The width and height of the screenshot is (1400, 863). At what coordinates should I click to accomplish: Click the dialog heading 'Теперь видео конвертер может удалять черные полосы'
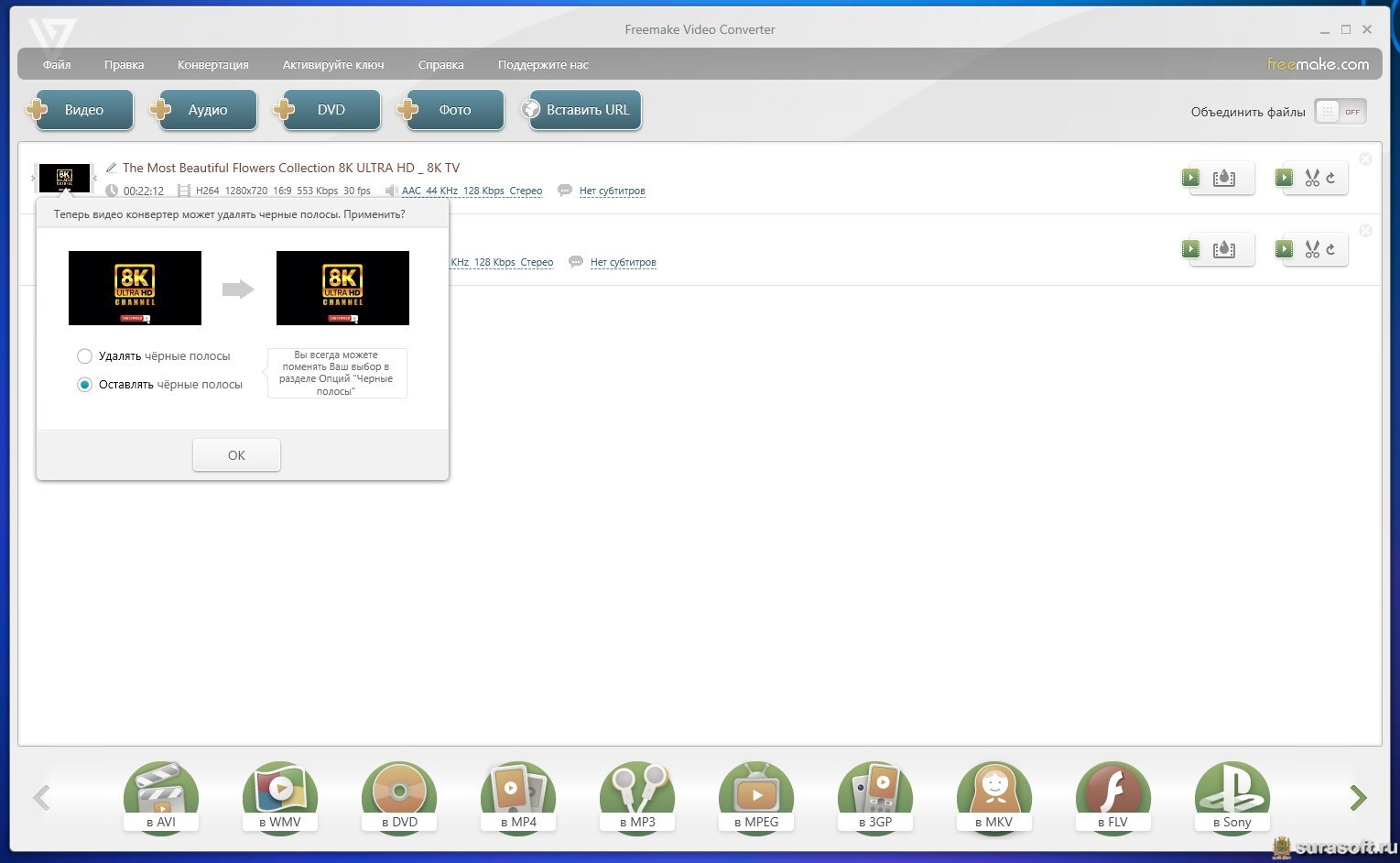click(x=229, y=214)
